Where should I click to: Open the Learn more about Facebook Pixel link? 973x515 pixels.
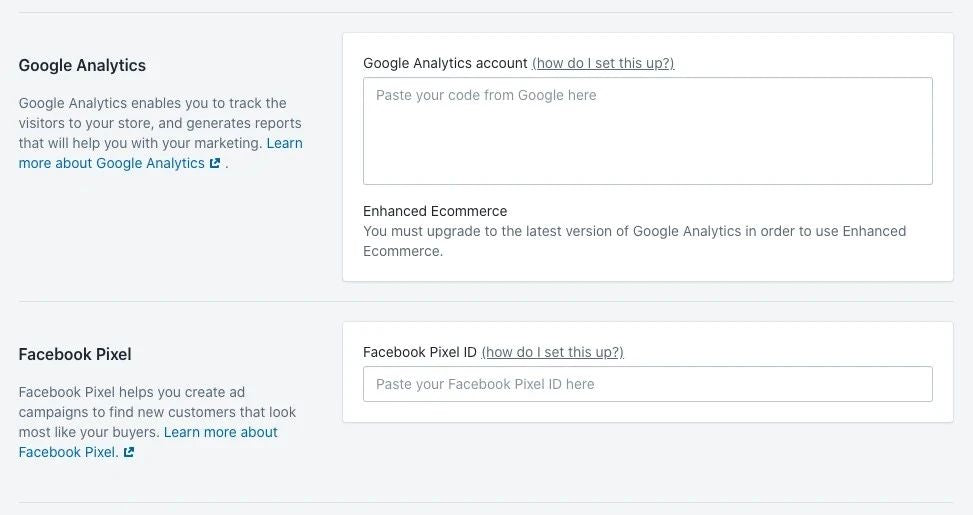pos(68,452)
